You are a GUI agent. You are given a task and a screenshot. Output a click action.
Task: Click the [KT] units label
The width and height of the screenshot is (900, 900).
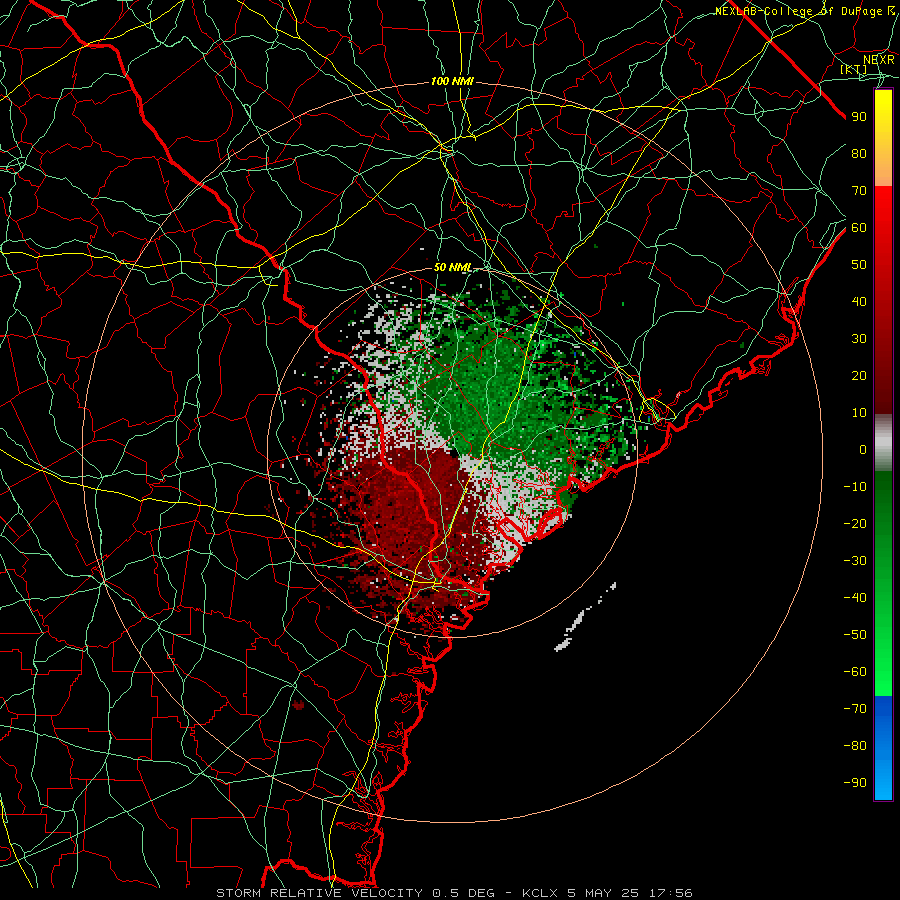[x=854, y=69]
